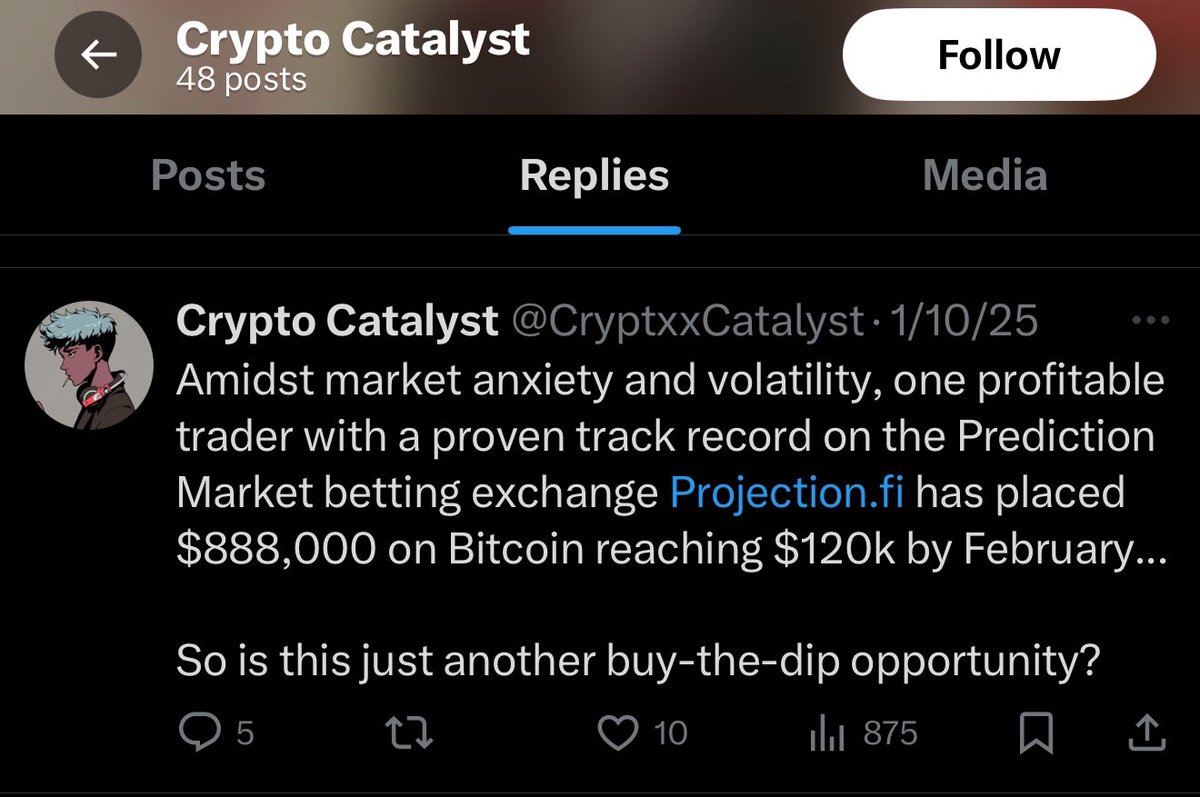Viewport: 1200px width, 797px height.
Task: Tap the back arrow button
Action: pos(97,56)
